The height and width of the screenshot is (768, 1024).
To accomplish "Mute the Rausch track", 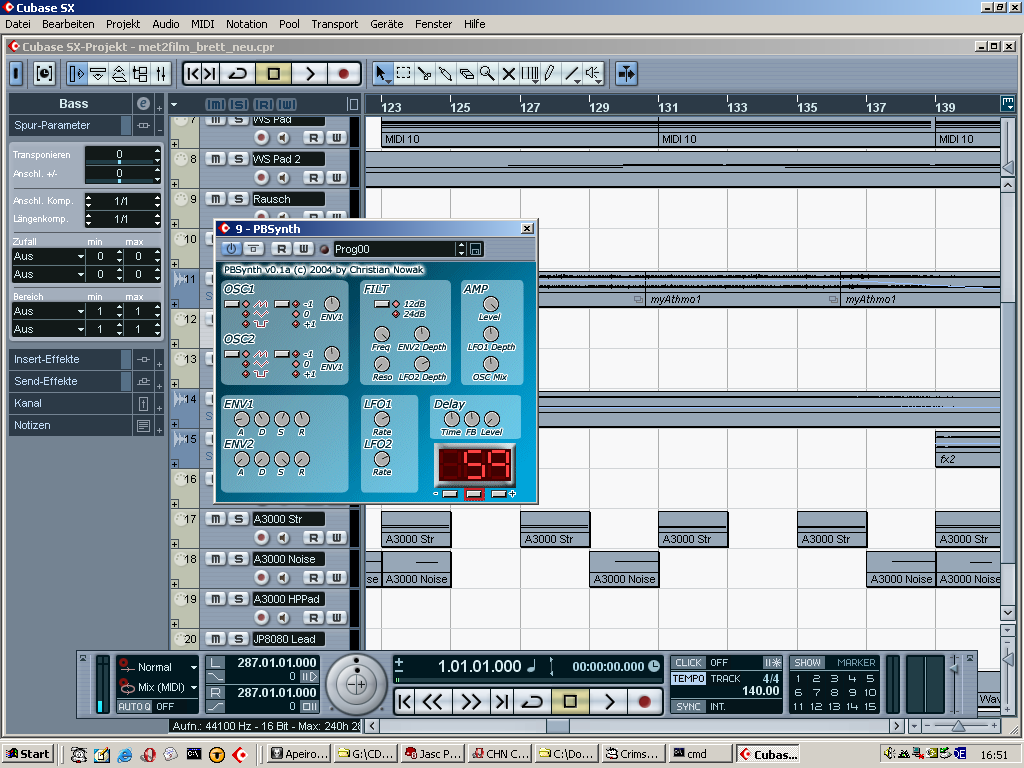I will click(216, 199).
